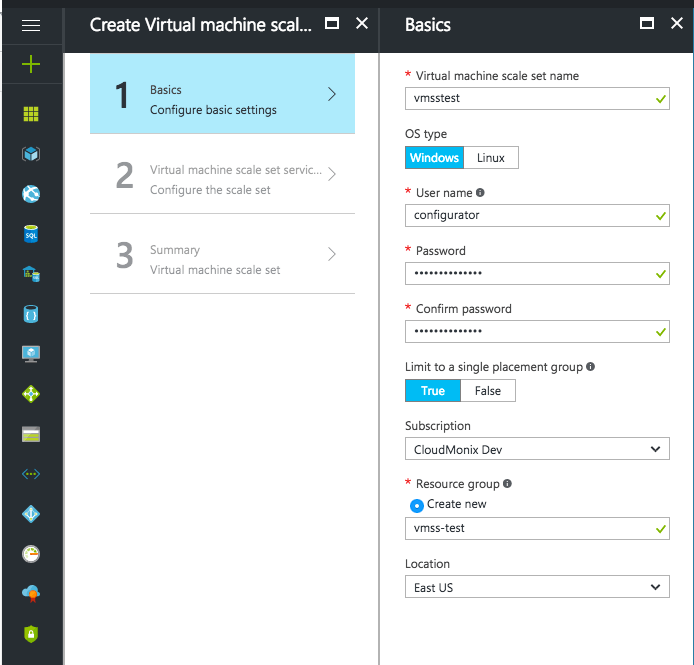
Task: Open All resources grid icon
Action: [x=31, y=114]
